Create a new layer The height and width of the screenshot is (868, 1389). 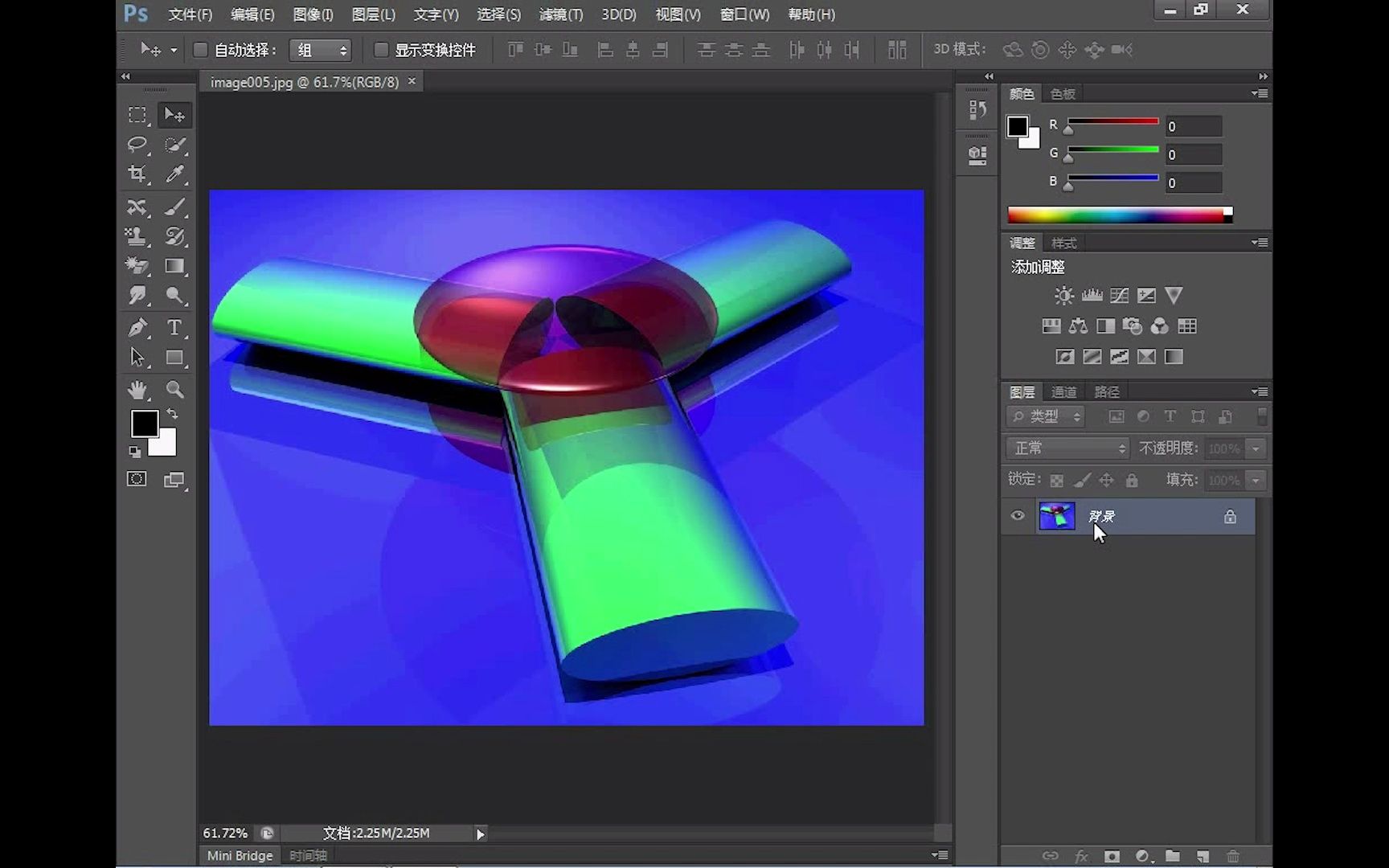(x=1203, y=856)
